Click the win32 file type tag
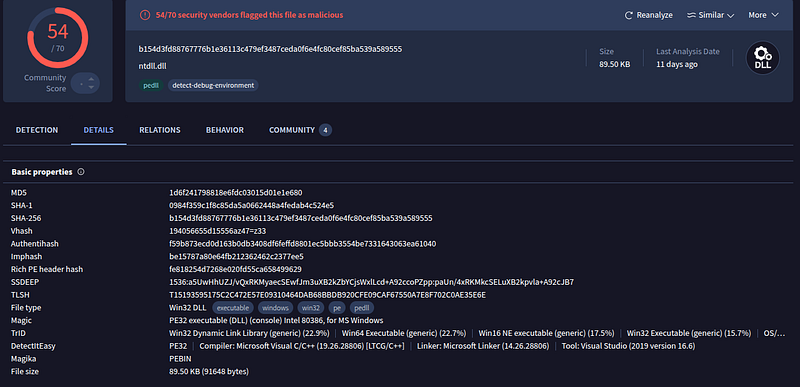The image size is (800, 387). [x=311, y=308]
